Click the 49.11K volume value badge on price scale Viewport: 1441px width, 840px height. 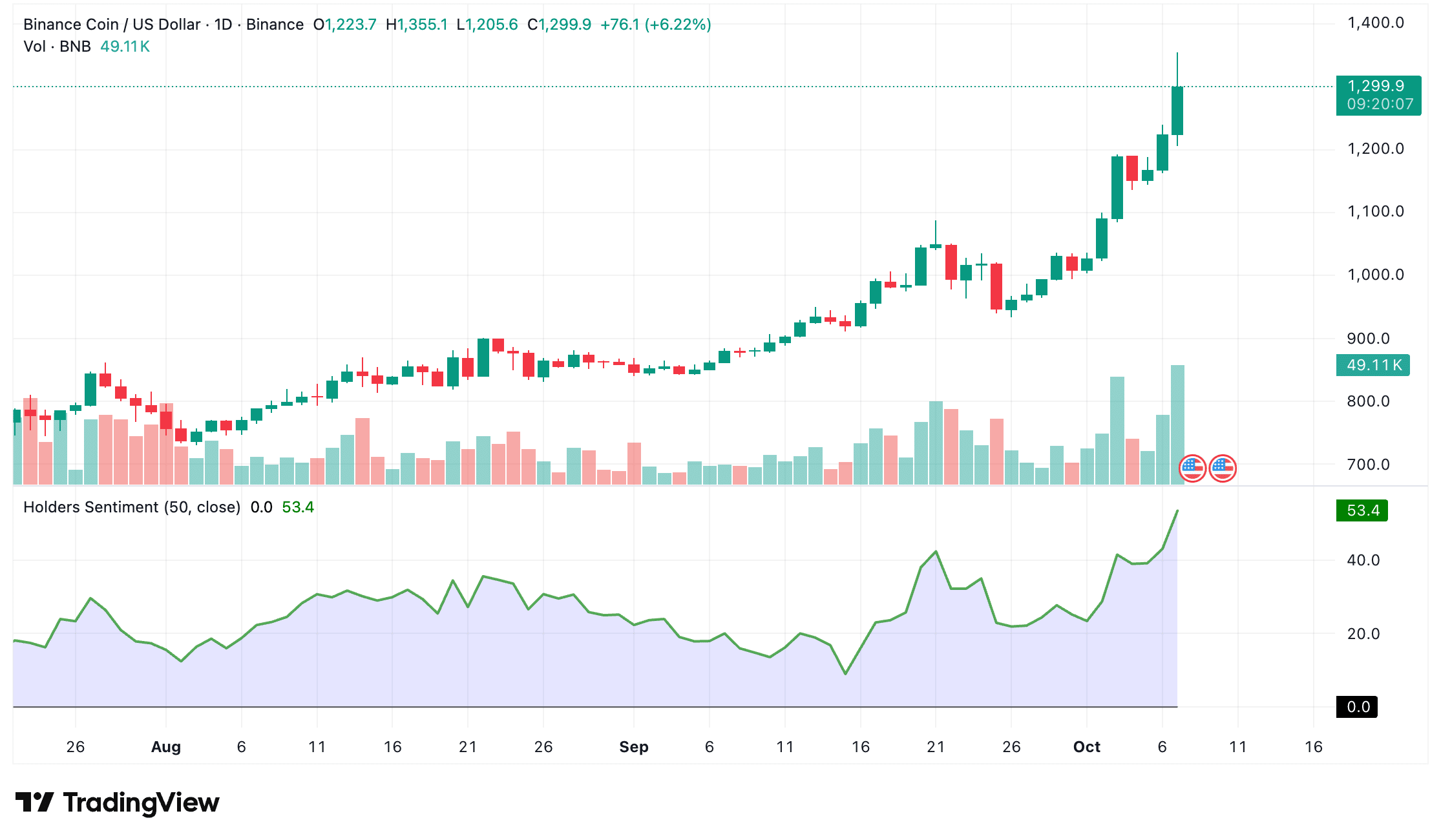pos(1373,364)
